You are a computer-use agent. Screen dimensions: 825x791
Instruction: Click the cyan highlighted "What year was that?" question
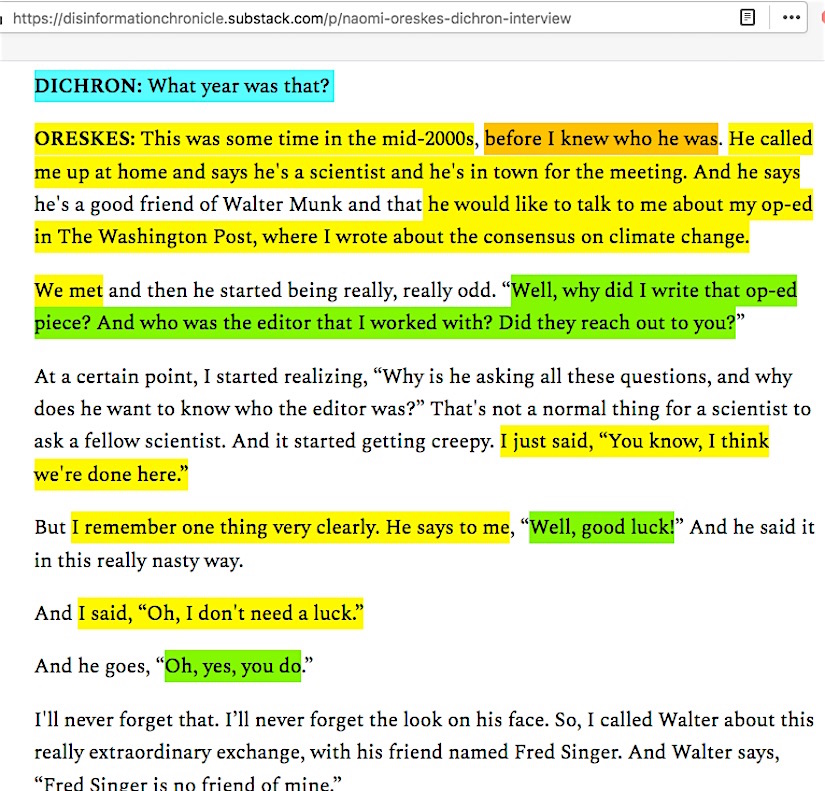[239, 86]
